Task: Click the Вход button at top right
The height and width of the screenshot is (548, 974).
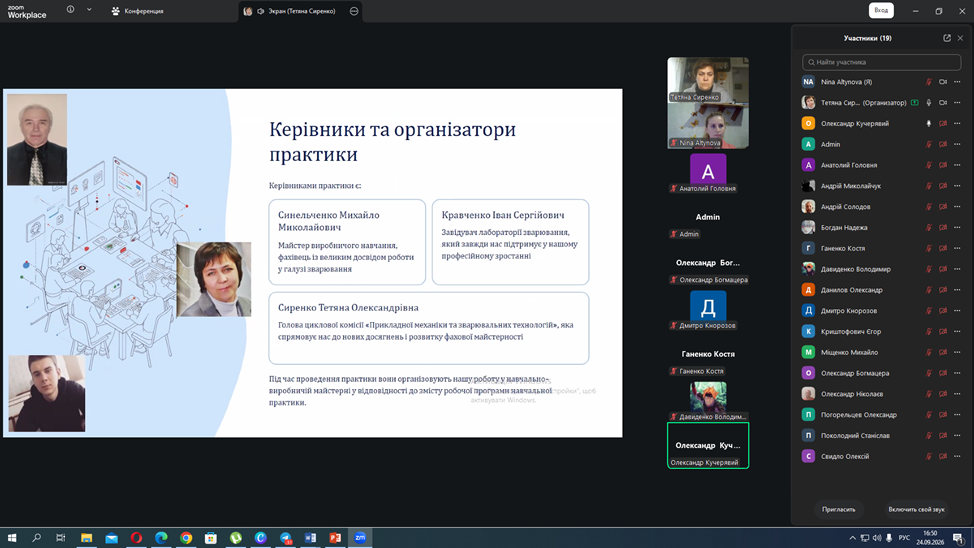Action: tap(881, 11)
